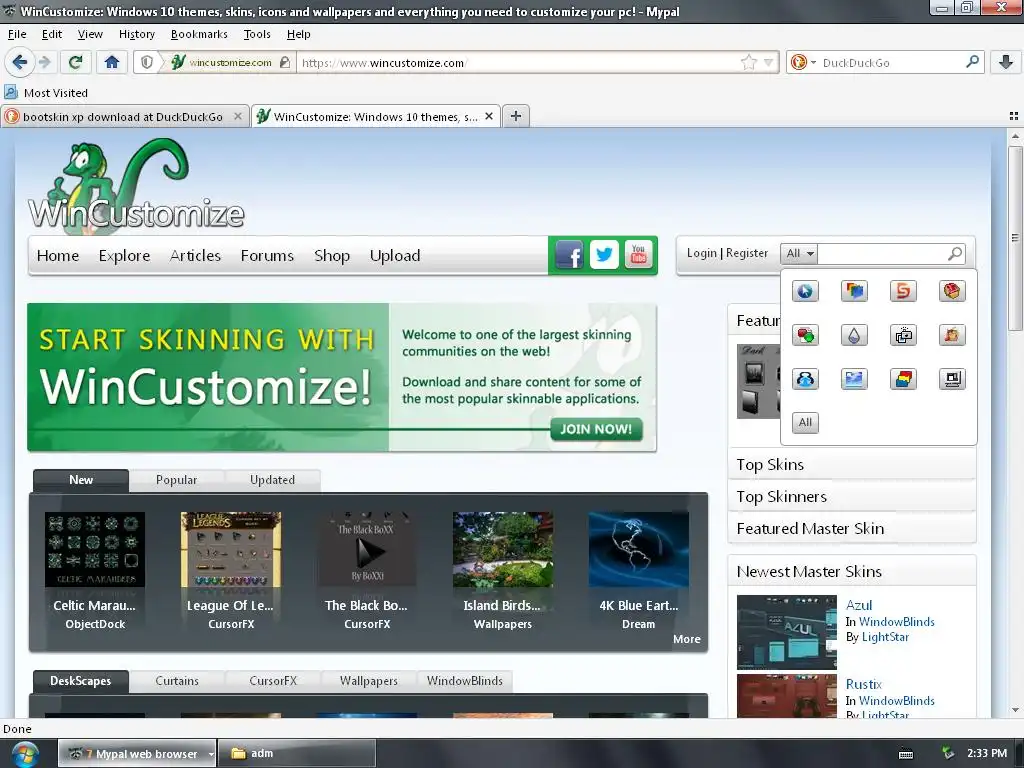Select the overlapping colored windows category icon
The width and height of the screenshot is (1024, 768).
(x=854, y=291)
